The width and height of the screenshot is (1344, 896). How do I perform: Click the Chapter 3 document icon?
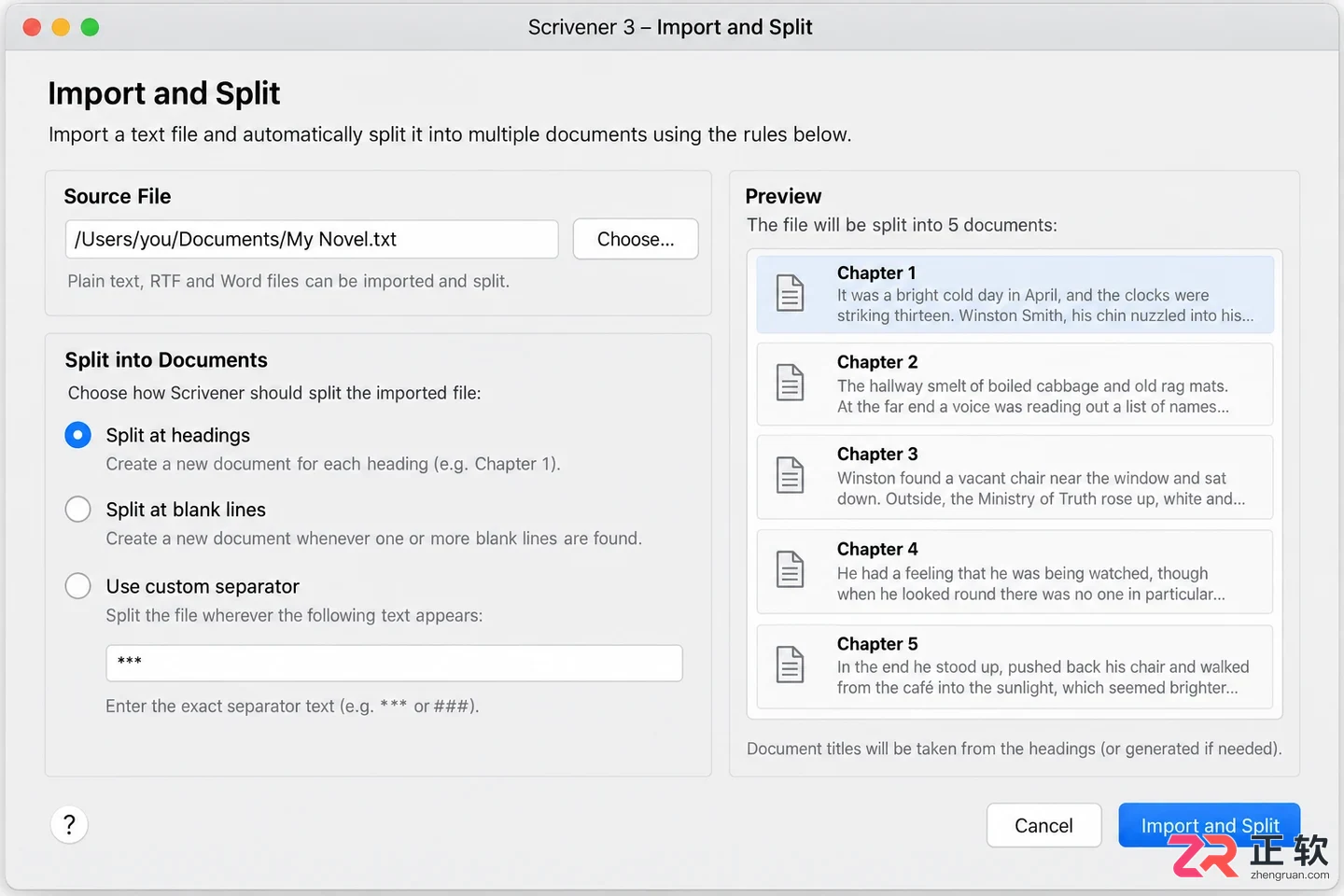tap(791, 475)
